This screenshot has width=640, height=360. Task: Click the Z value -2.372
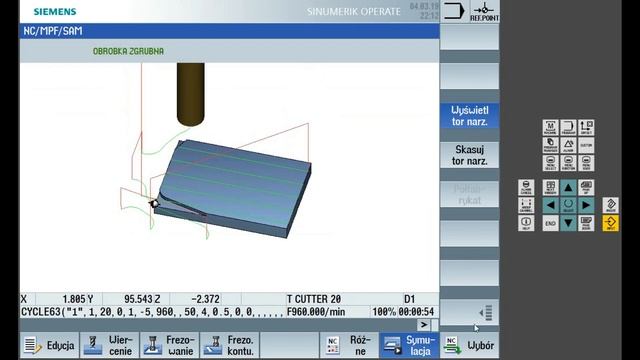(205, 299)
